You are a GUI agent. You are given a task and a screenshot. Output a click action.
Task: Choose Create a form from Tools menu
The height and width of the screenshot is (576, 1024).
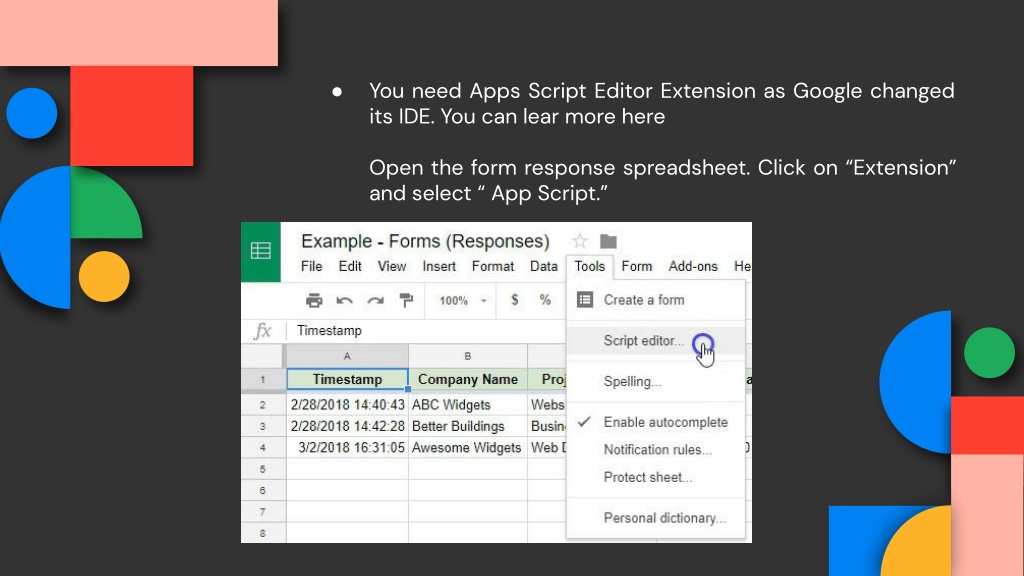tap(656, 300)
